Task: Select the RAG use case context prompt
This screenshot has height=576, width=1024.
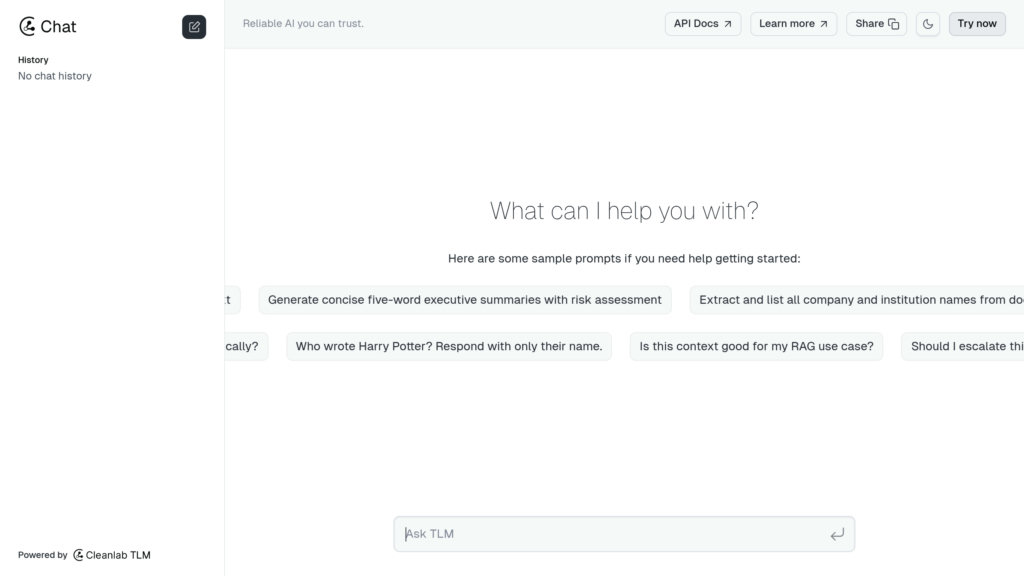Action: [x=756, y=346]
